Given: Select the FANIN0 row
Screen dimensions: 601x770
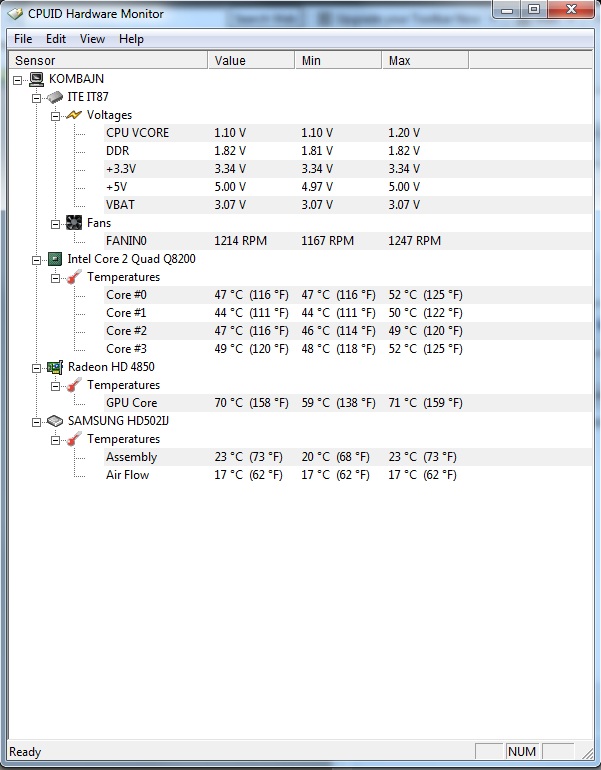Looking at the screenshot, I should pos(348,241).
